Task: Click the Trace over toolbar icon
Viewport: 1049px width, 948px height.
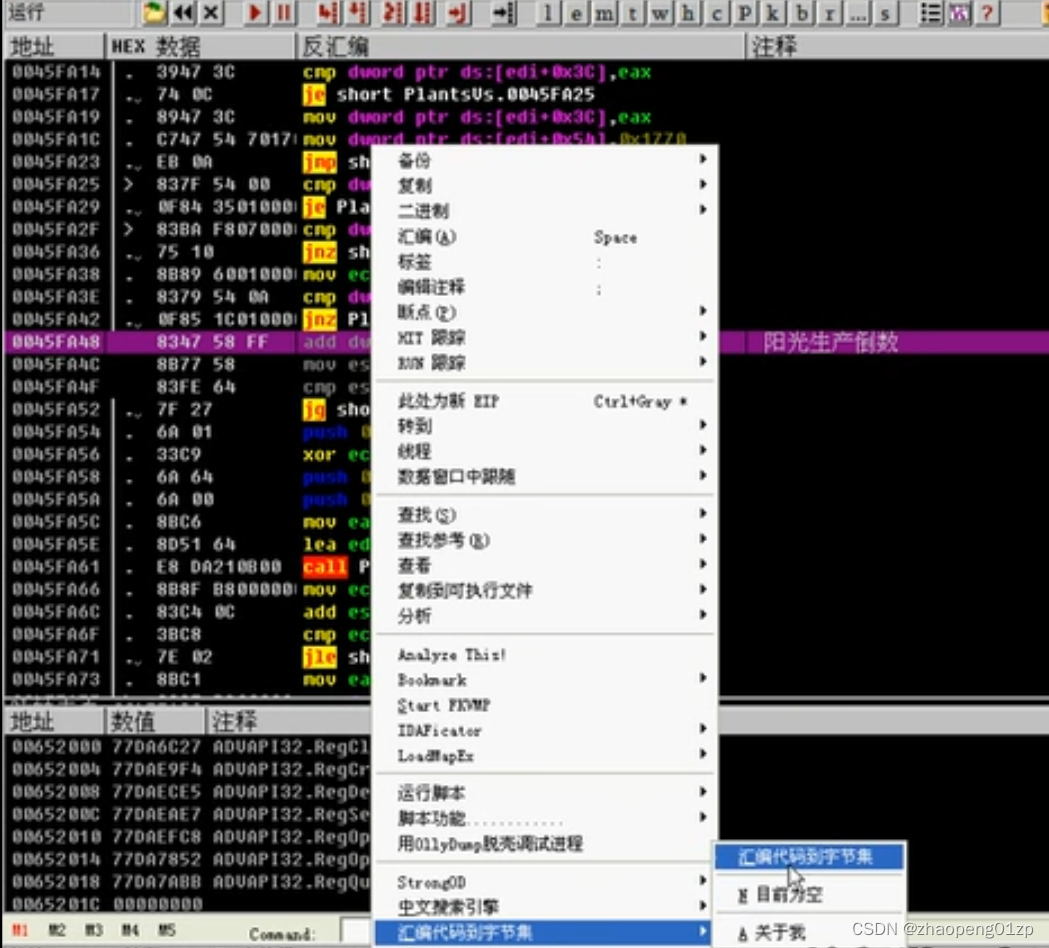Action: [x=423, y=13]
